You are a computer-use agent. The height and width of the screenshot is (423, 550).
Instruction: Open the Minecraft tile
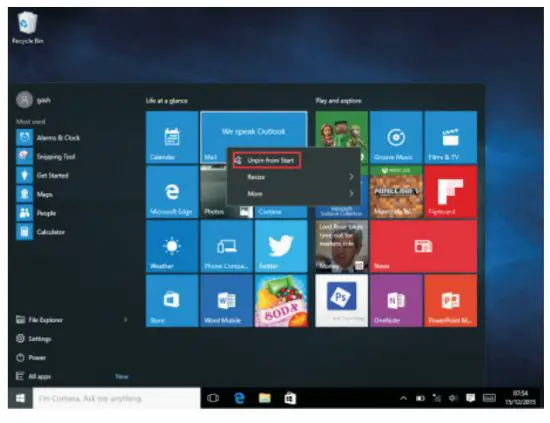[396, 192]
